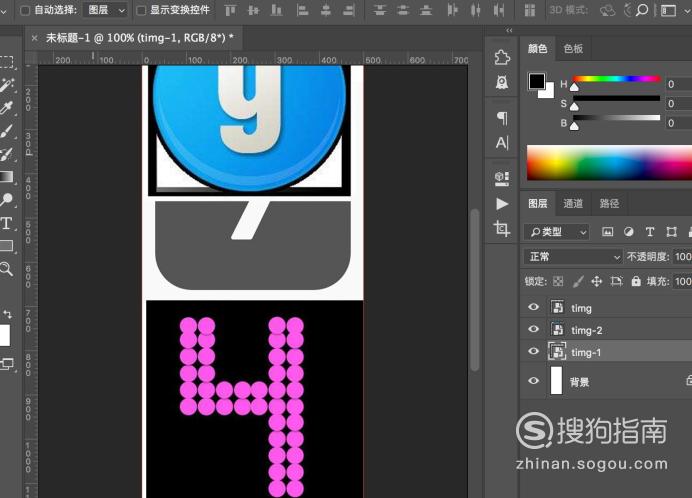Select the Brush tool

click(7, 131)
